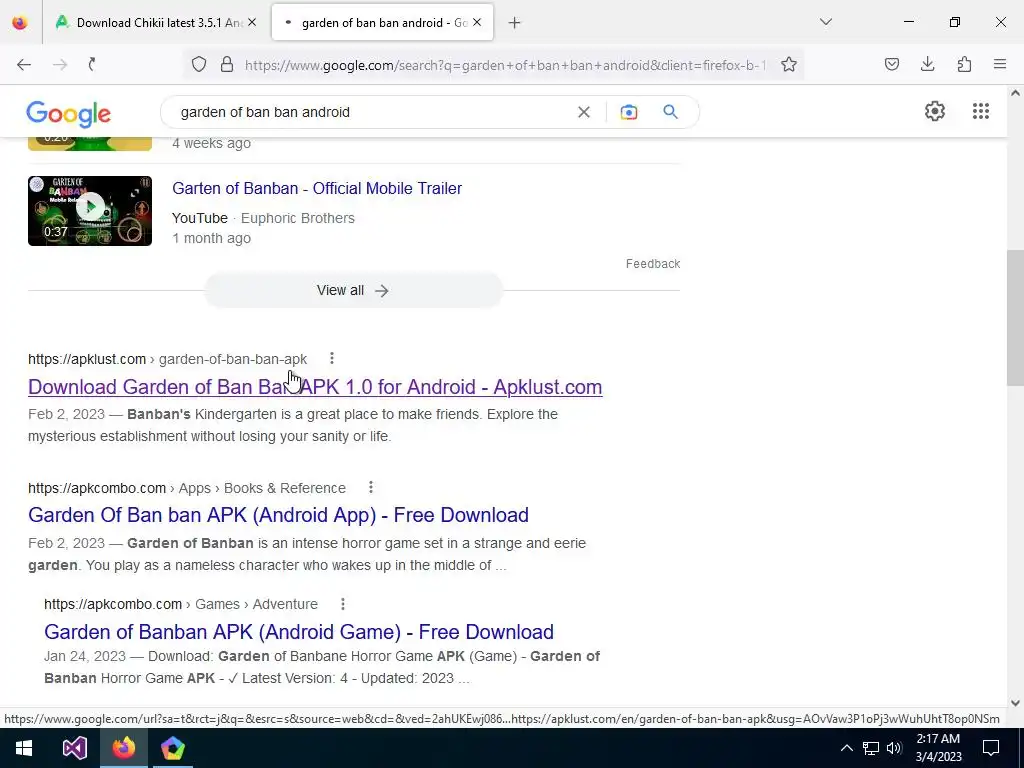Open a new browser tab
The image size is (1024, 768).
(x=515, y=23)
